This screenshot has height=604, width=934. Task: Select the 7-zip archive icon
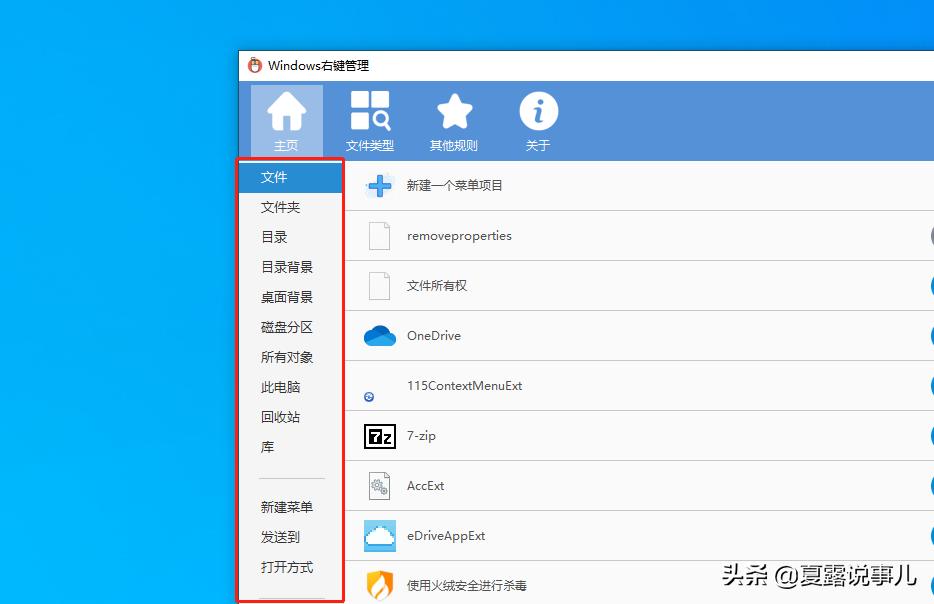click(x=379, y=436)
